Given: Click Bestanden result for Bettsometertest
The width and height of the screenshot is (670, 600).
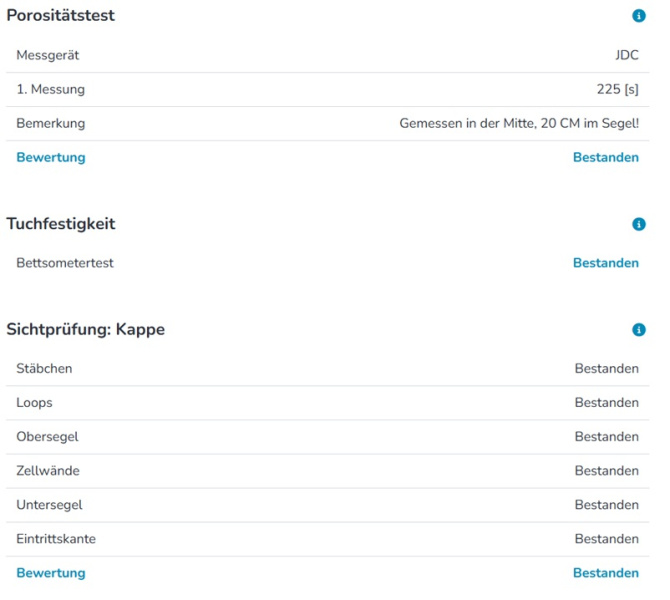Looking at the screenshot, I should (x=605, y=263).
